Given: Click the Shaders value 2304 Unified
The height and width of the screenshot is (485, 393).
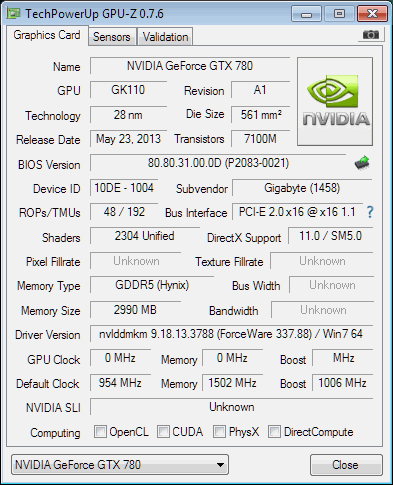Looking at the screenshot, I should coord(145,236).
